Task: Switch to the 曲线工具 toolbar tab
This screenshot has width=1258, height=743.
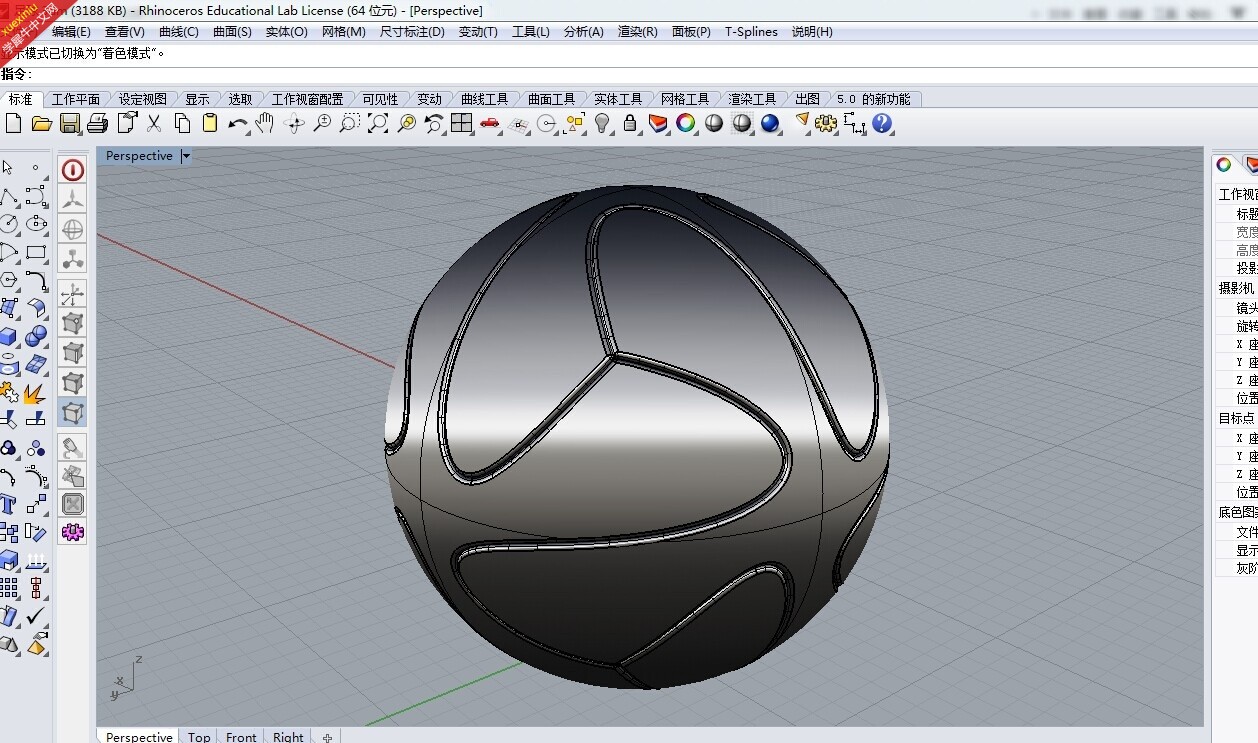Action: pyautogui.click(x=485, y=99)
